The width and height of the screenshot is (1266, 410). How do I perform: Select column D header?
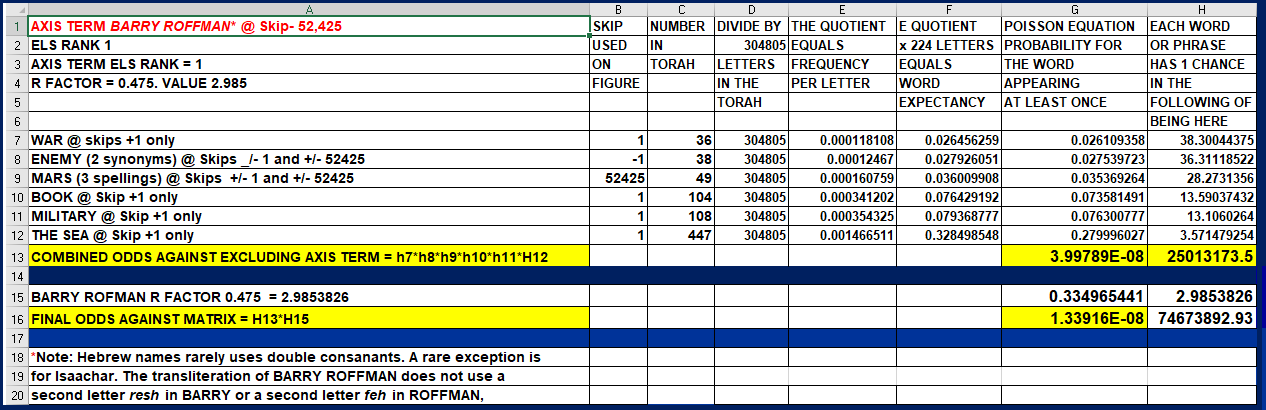750,8
